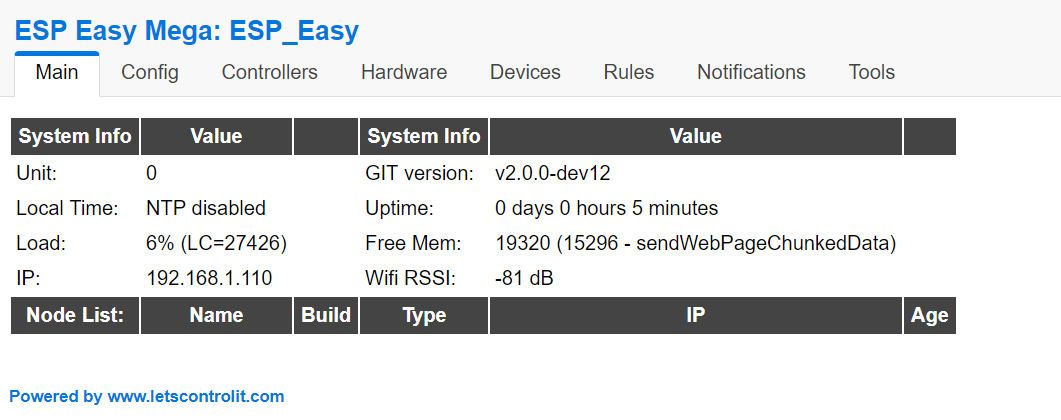Click the Load value 6% (LC=27426)

click(x=217, y=243)
